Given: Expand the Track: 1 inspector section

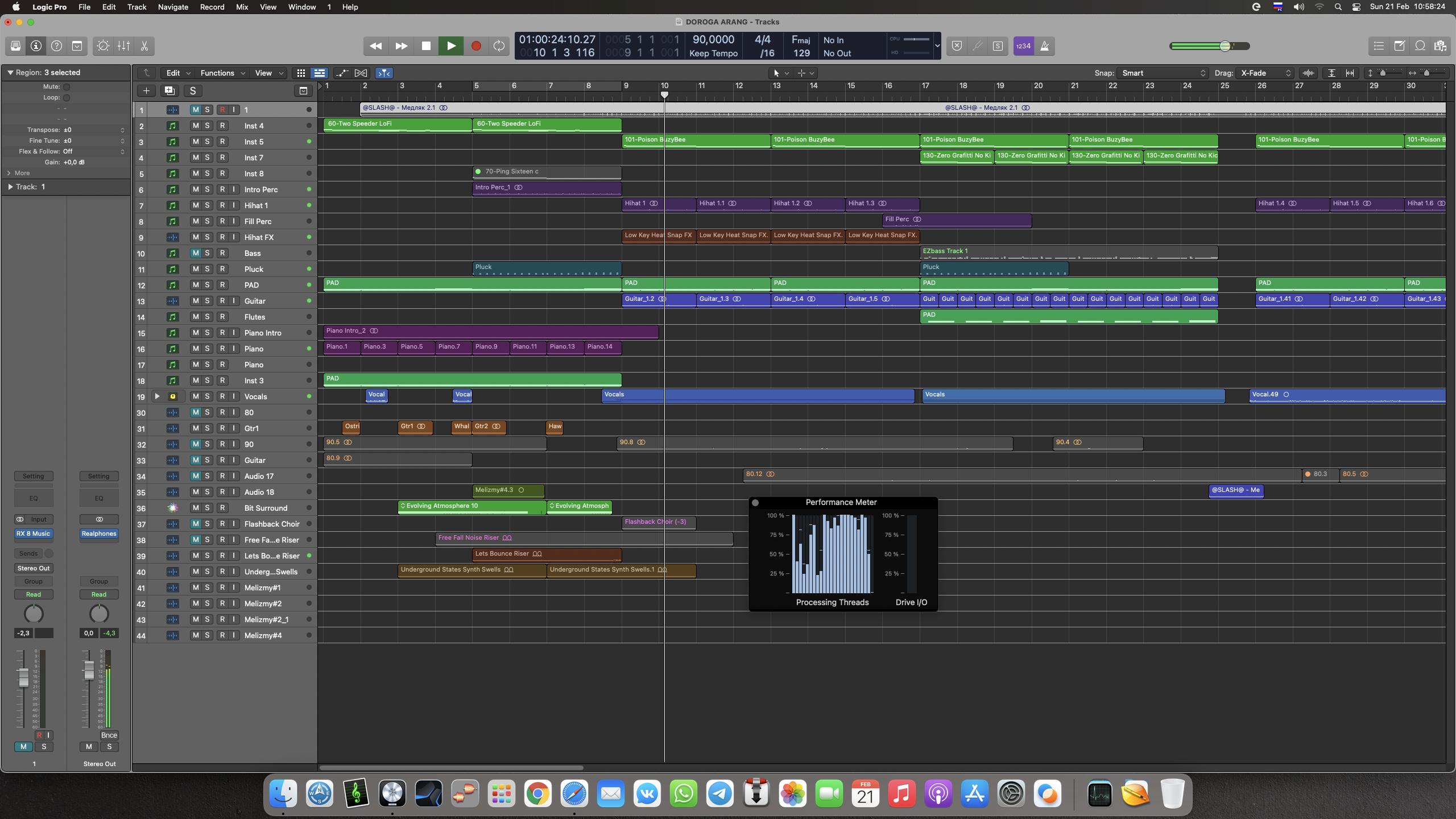Looking at the screenshot, I should pos(10,187).
